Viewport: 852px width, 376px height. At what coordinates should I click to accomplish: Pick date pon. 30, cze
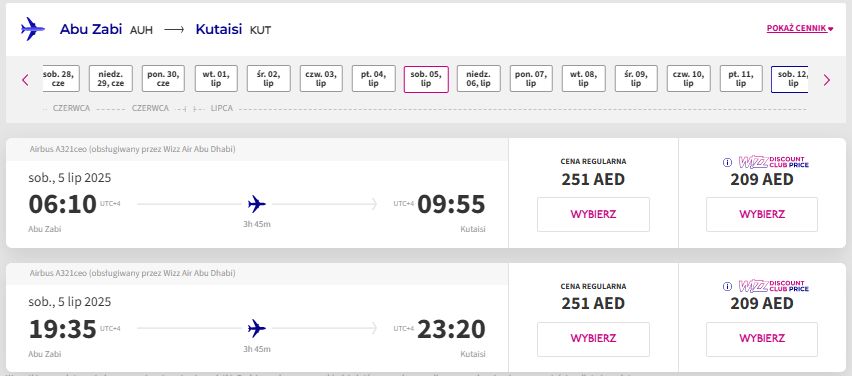click(x=163, y=79)
